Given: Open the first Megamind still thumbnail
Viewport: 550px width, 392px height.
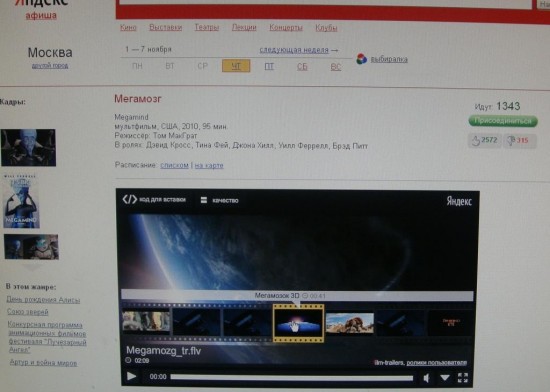Looking at the screenshot, I should [x=28, y=147].
